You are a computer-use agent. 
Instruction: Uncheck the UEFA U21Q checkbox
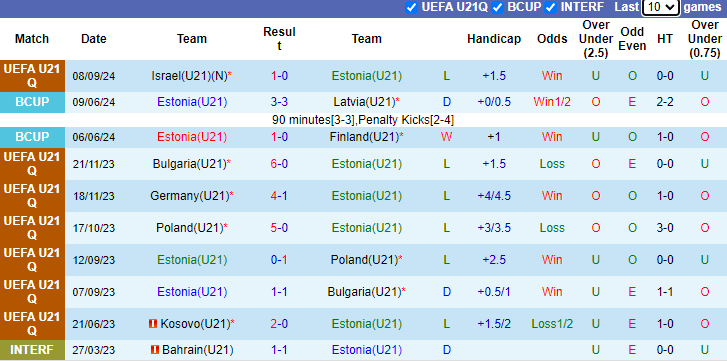tap(411, 7)
